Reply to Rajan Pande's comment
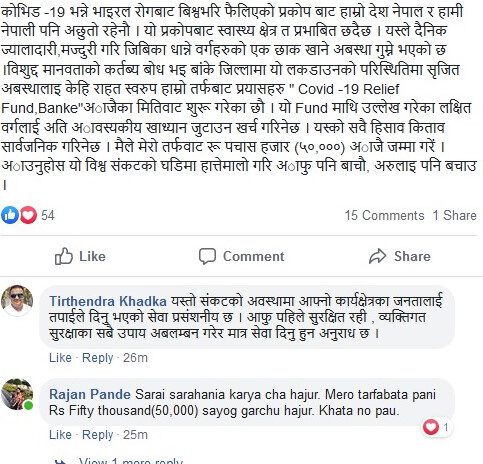 click(98, 435)
